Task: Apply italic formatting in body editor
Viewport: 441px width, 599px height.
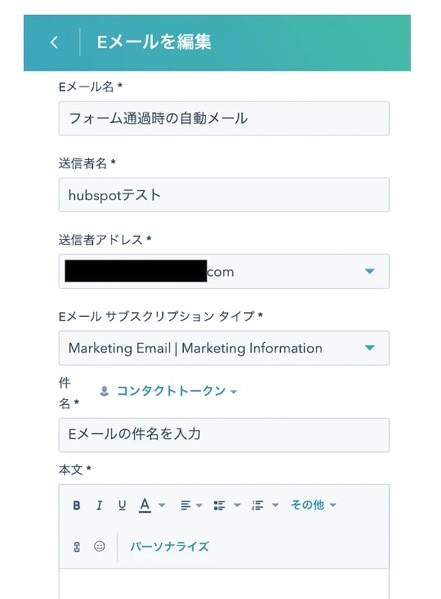Action: click(99, 505)
